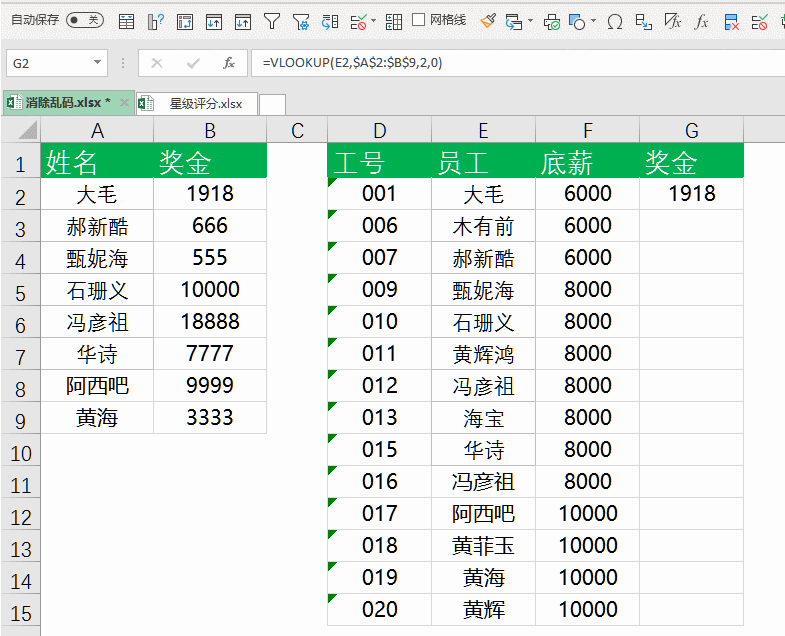Open the chart icon with question mark

click(x=156, y=22)
